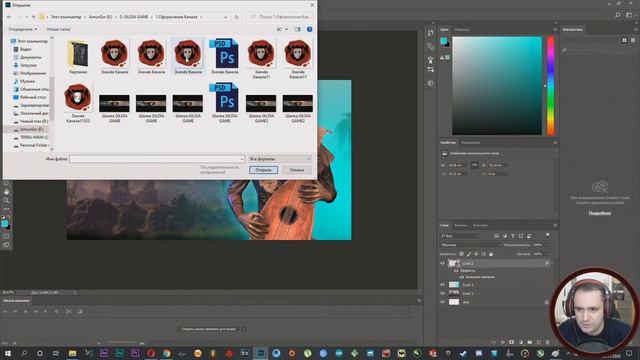Open the layer blend mode dropdown
Image resolution: width=640 pixels, height=360 pixels.
470,245
